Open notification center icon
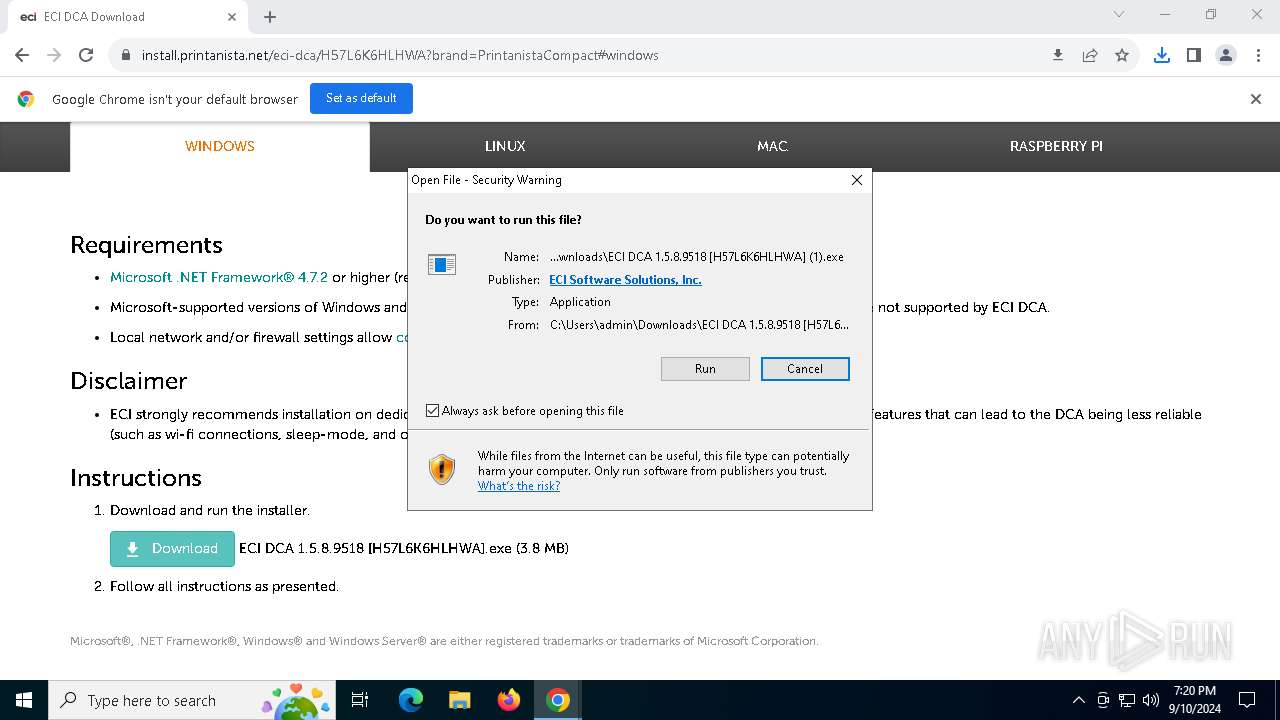1280x720 pixels. [1247, 700]
